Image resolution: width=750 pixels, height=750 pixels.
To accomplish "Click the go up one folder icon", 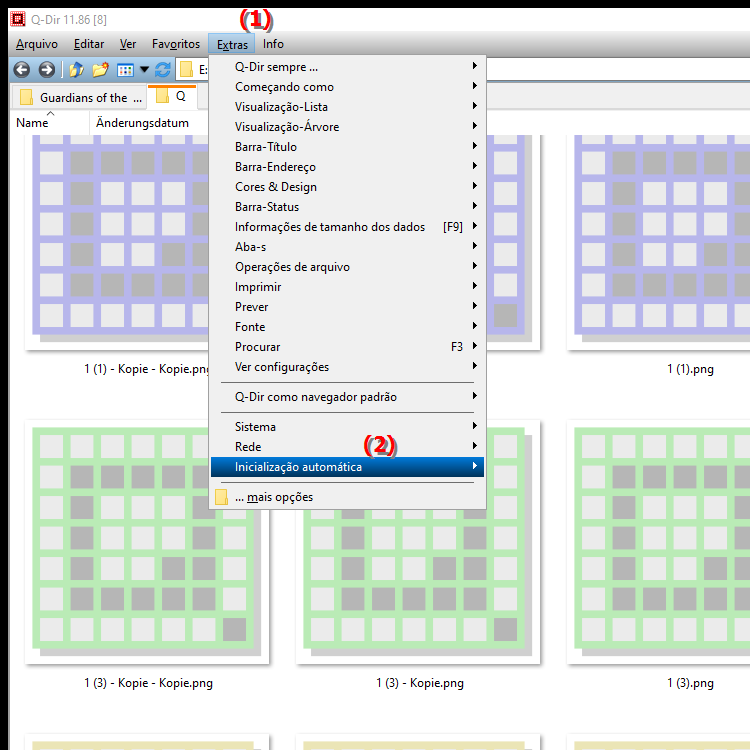I will (x=76, y=70).
